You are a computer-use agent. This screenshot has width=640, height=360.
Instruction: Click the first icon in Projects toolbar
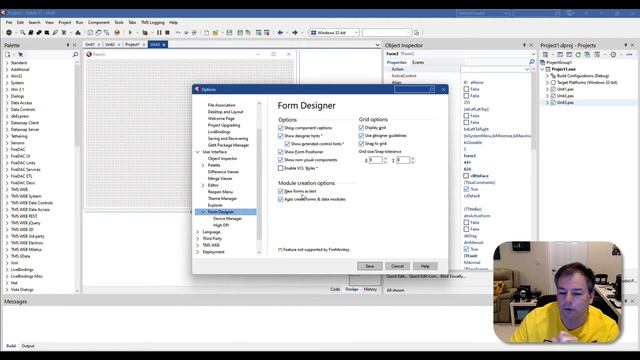[545, 54]
